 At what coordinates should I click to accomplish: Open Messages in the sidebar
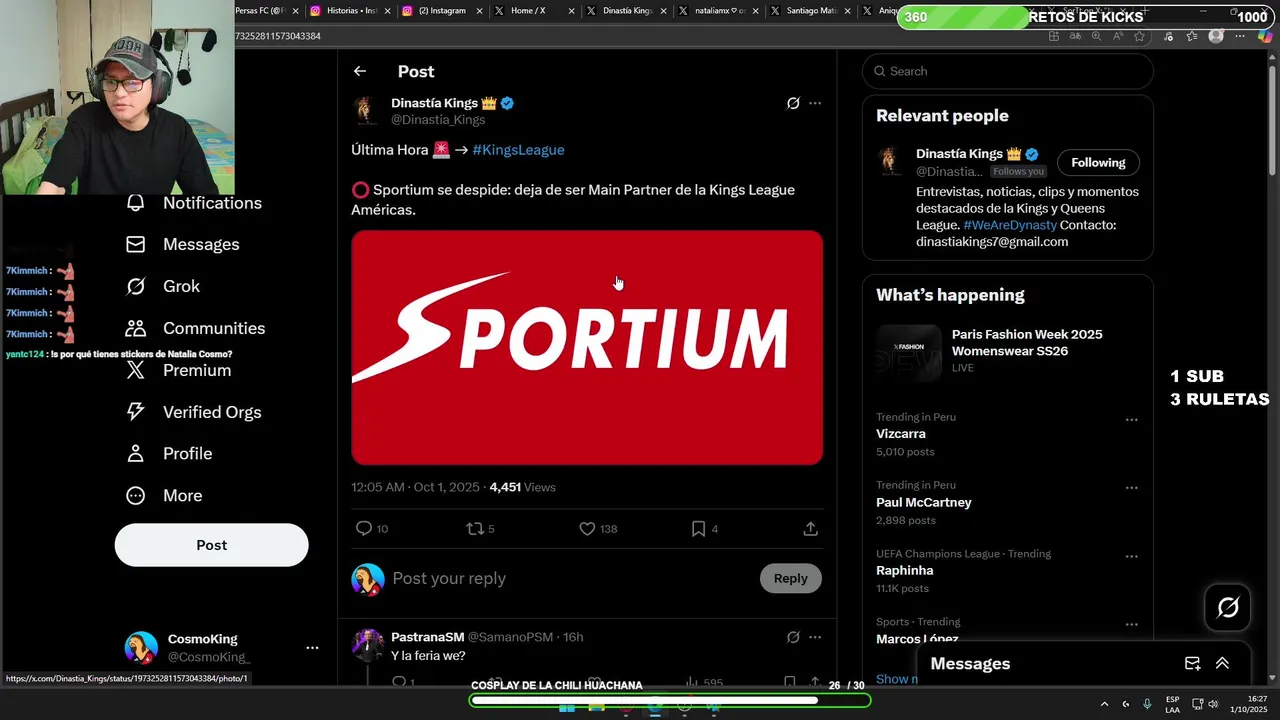182,244
